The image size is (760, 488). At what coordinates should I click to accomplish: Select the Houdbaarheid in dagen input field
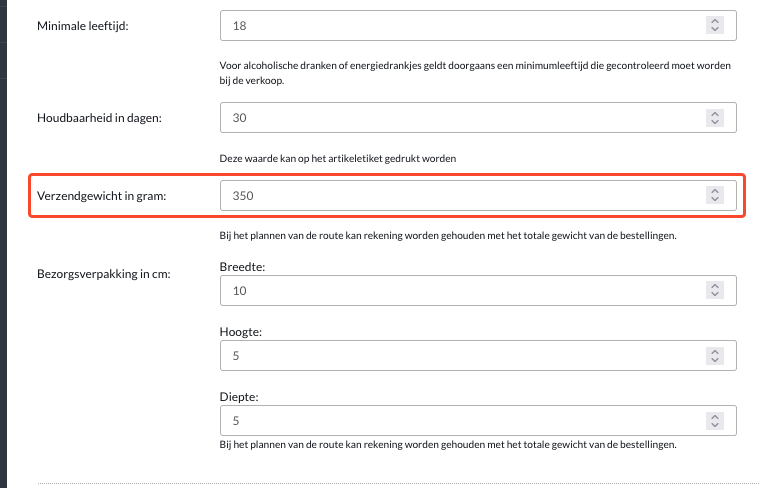[x=478, y=117]
